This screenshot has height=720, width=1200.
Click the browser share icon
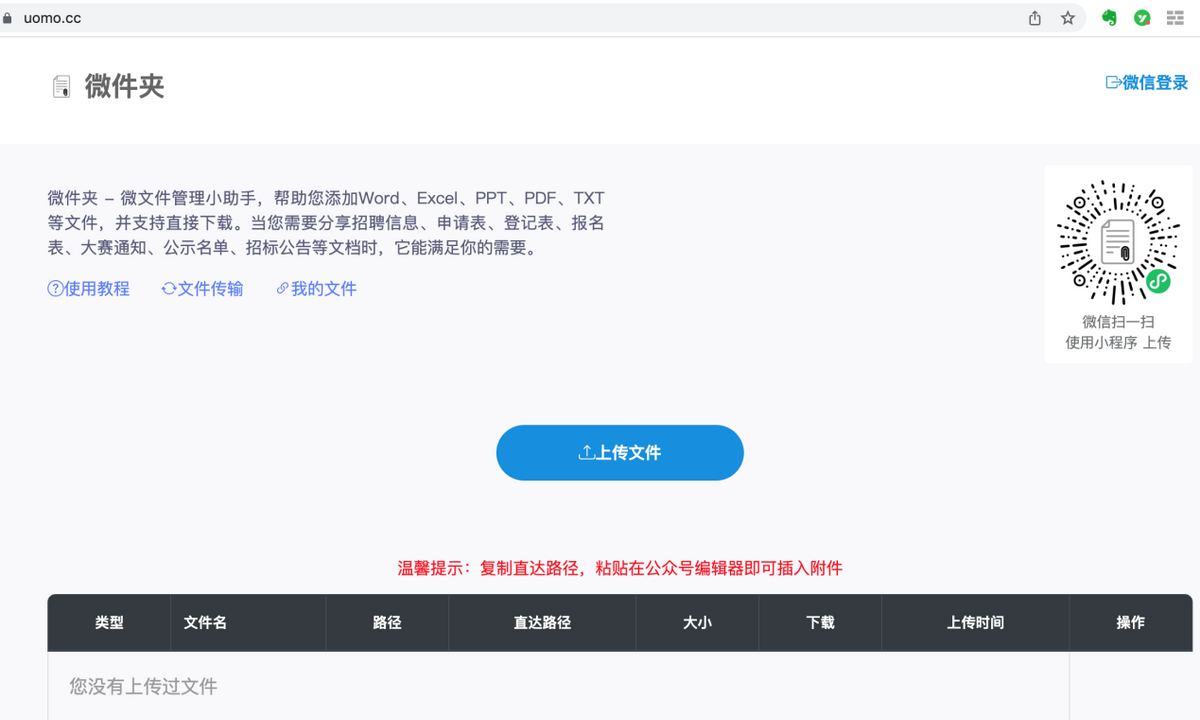[1035, 18]
